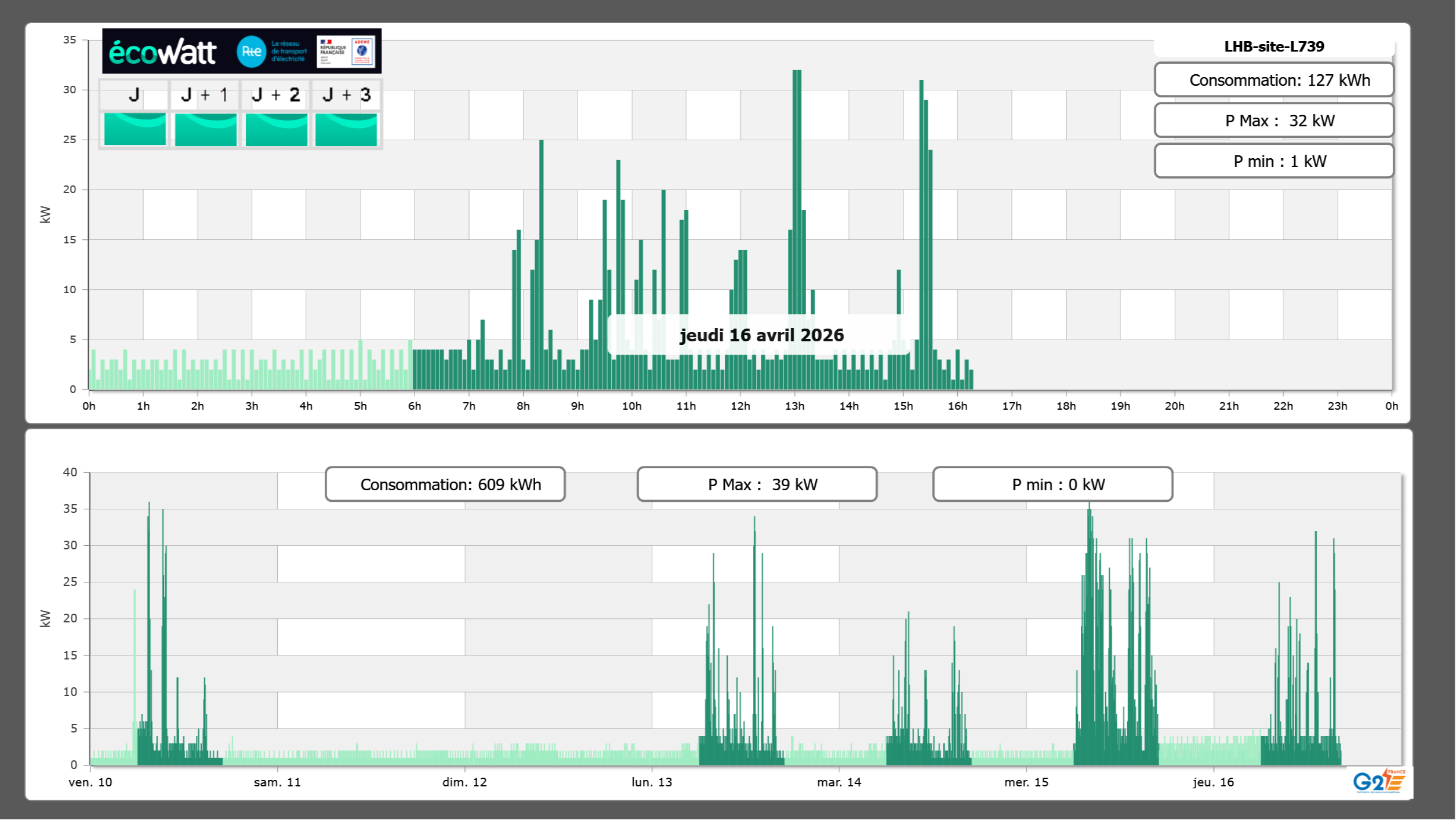
Task: Click the écoWatt logo
Action: pos(162,52)
